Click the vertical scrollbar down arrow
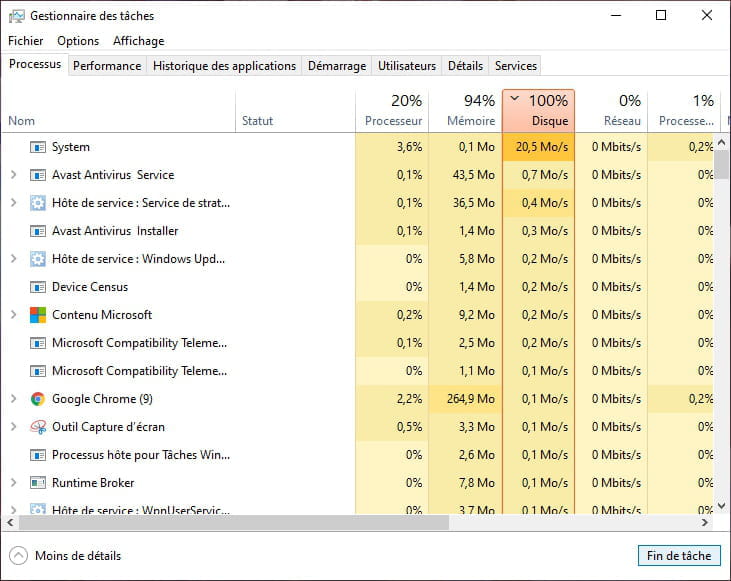The height and width of the screenshot is (581, 731). (722, 506)
